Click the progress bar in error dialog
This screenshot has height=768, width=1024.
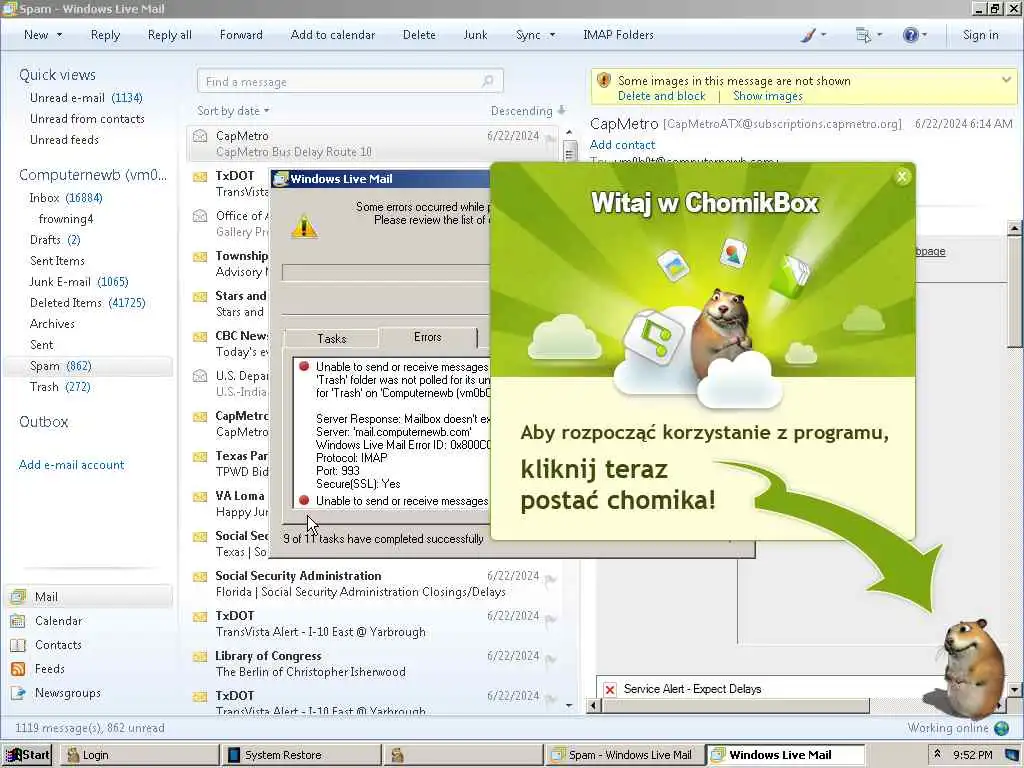tap(386, 273)
